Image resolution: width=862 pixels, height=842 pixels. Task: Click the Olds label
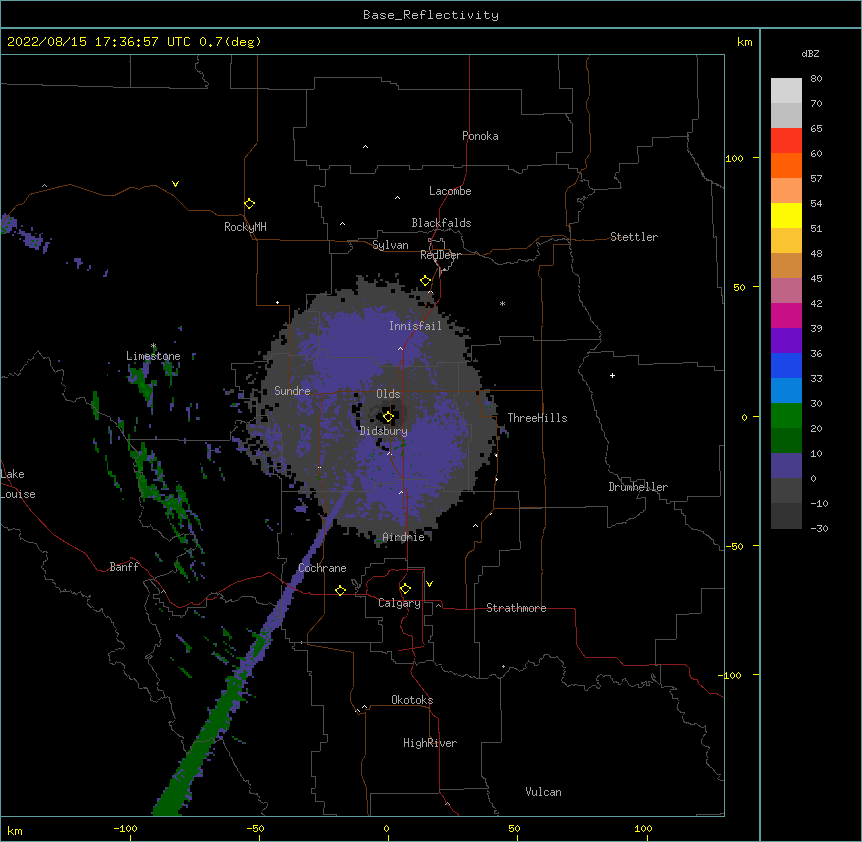tap(388, 394)
